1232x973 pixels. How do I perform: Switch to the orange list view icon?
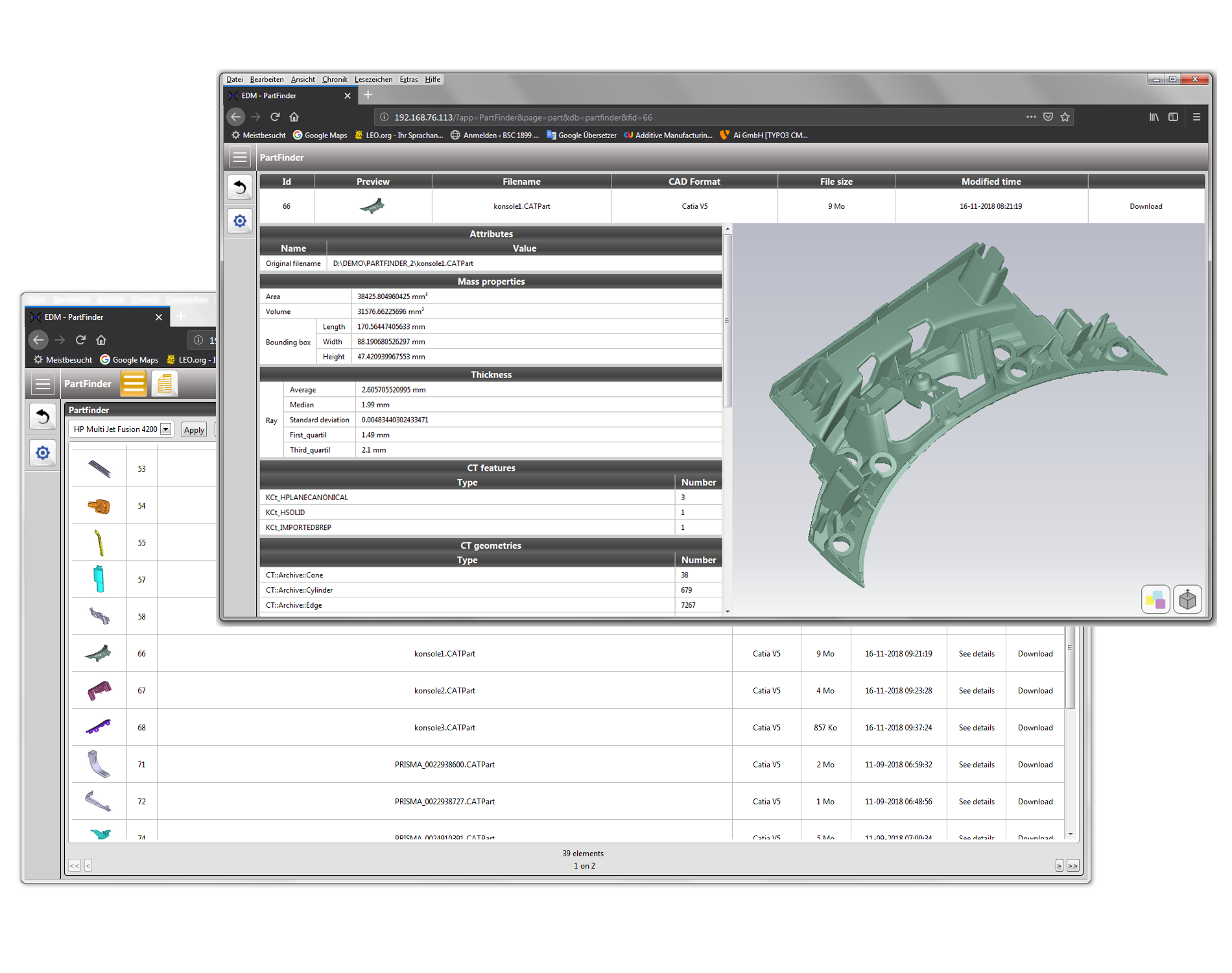click(x=134, y=384)
